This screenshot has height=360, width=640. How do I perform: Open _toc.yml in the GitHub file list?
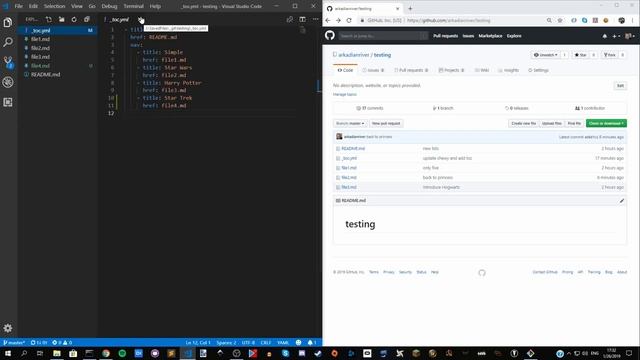tap(349, 158)
